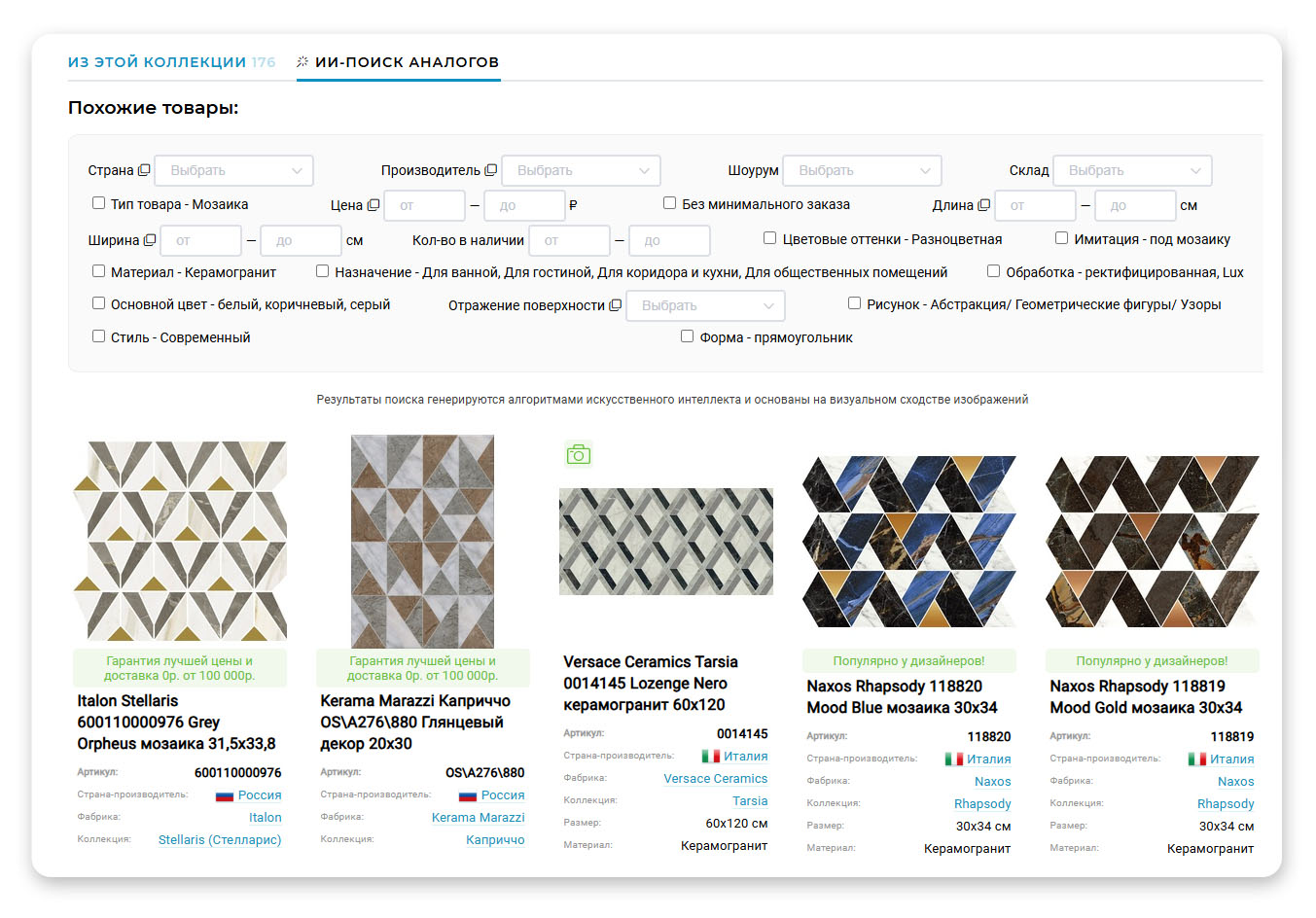Image resolution: width=1316 pixels, height=918 pixels.
Task: Click the sparkle icon on ИИ-поиск аналогов tab
Action: click(302, 62)
